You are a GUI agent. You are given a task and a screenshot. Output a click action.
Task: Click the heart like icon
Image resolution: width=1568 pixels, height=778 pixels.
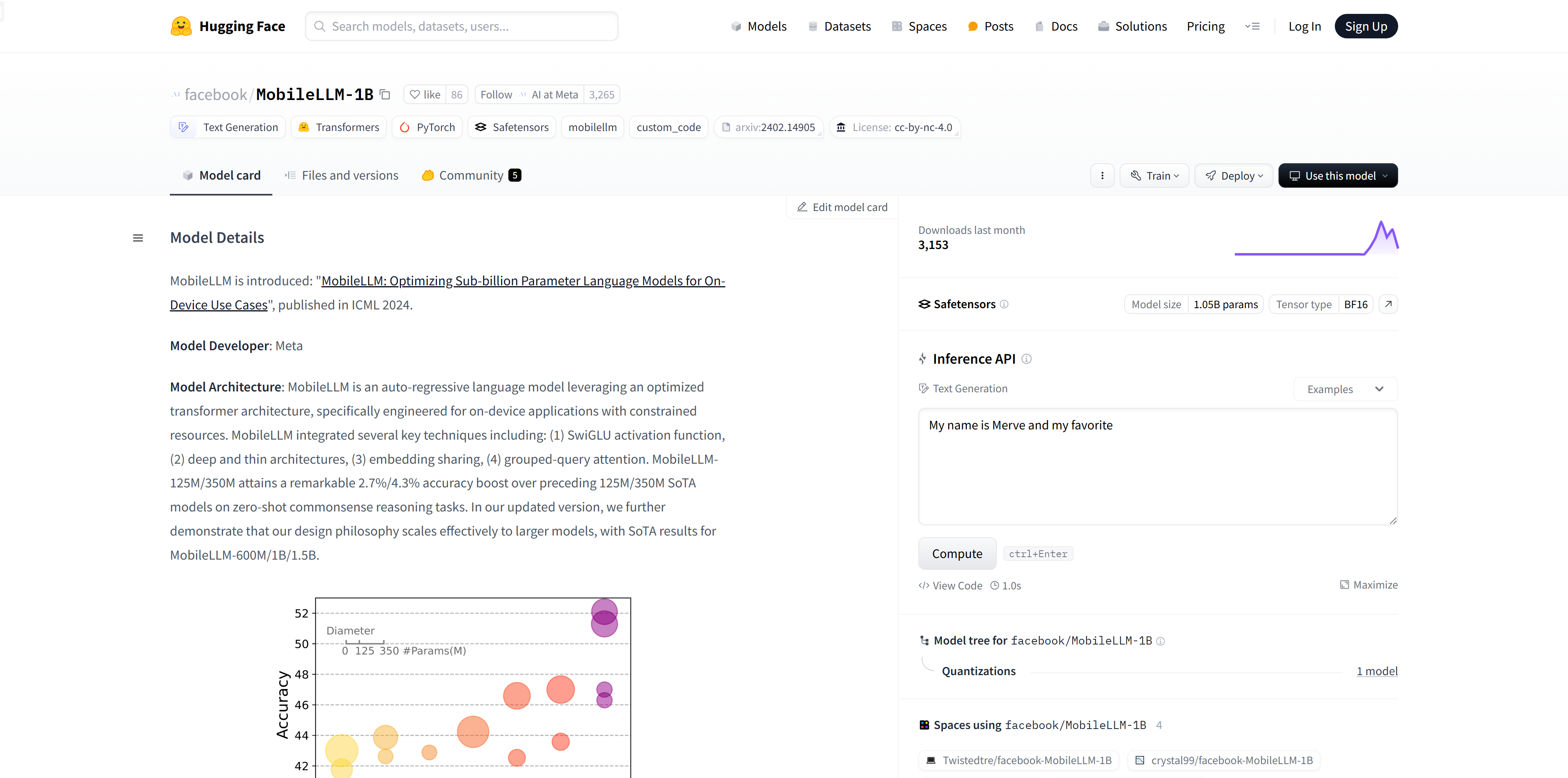point(414,94)
